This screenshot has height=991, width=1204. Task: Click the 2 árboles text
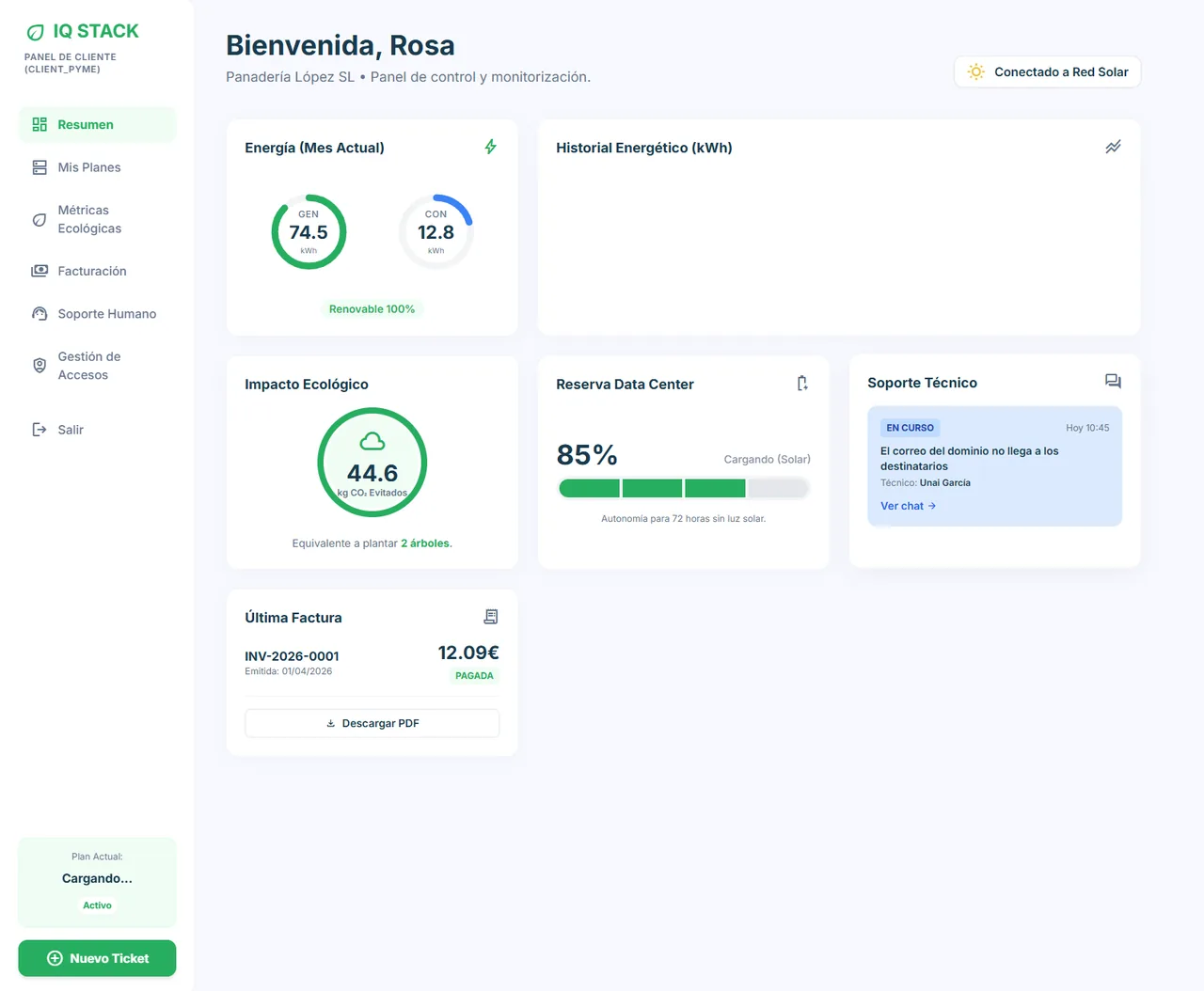tap(426, 543)
